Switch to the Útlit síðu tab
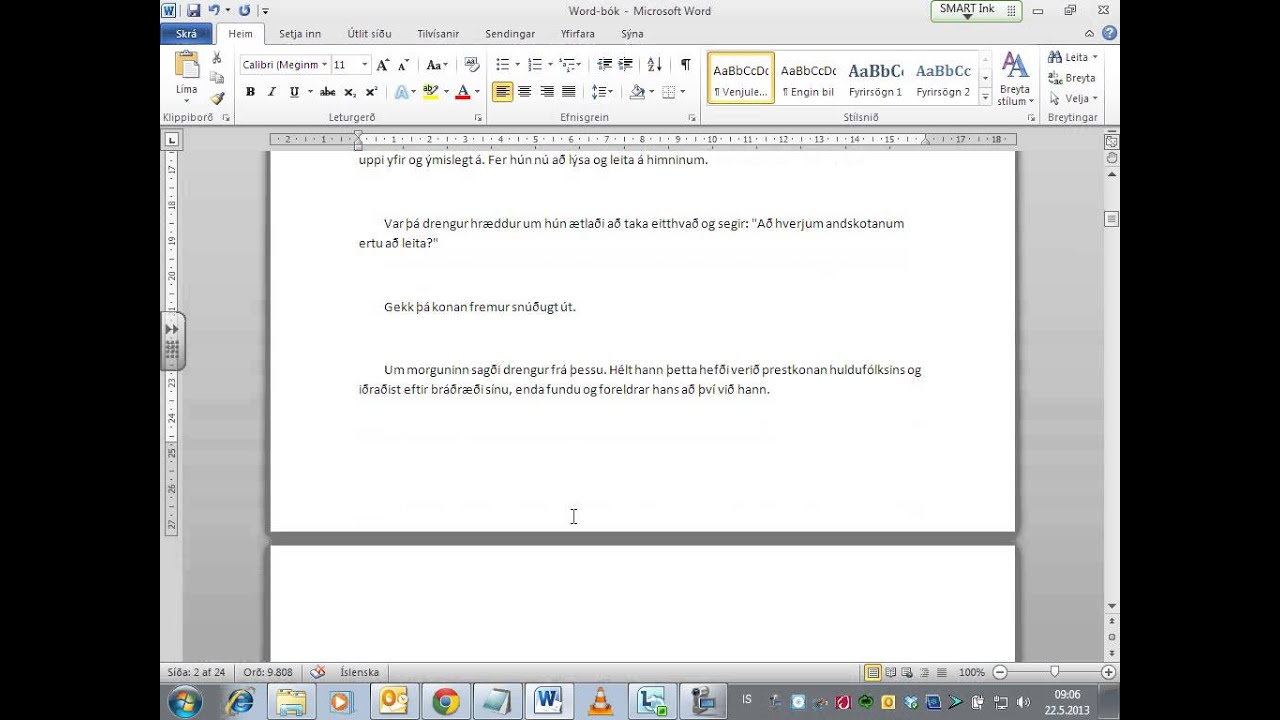1280x720 pixels. click(x=369, y=33)
